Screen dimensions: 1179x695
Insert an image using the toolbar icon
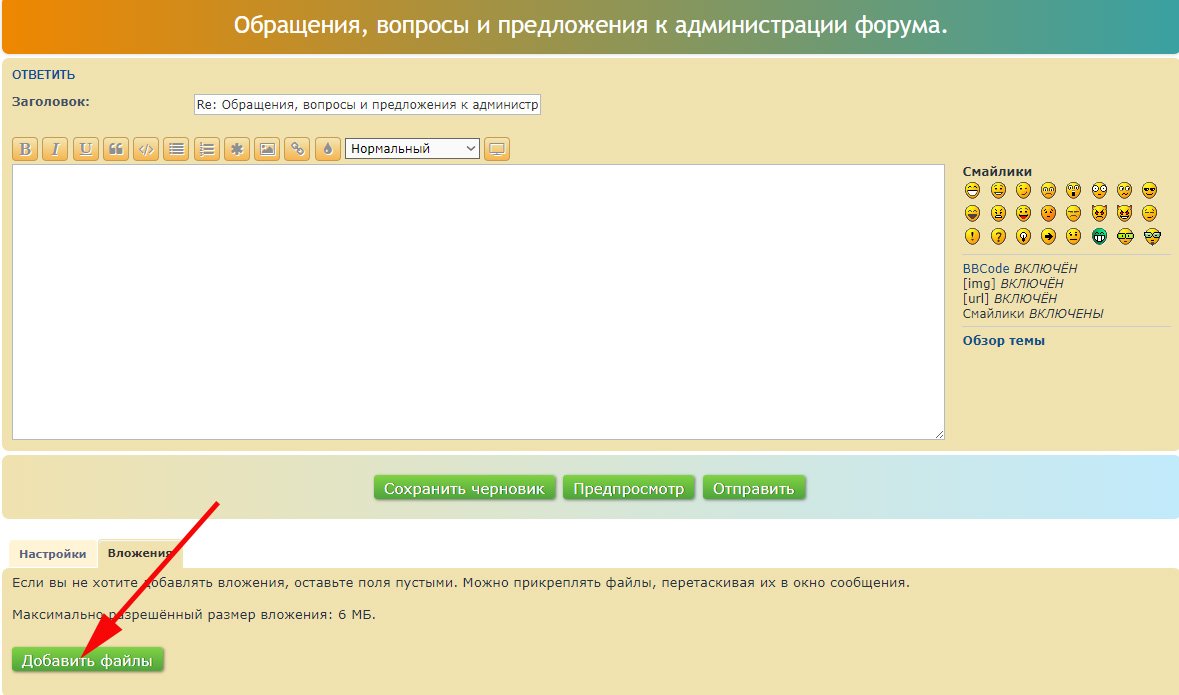[267, 149]
